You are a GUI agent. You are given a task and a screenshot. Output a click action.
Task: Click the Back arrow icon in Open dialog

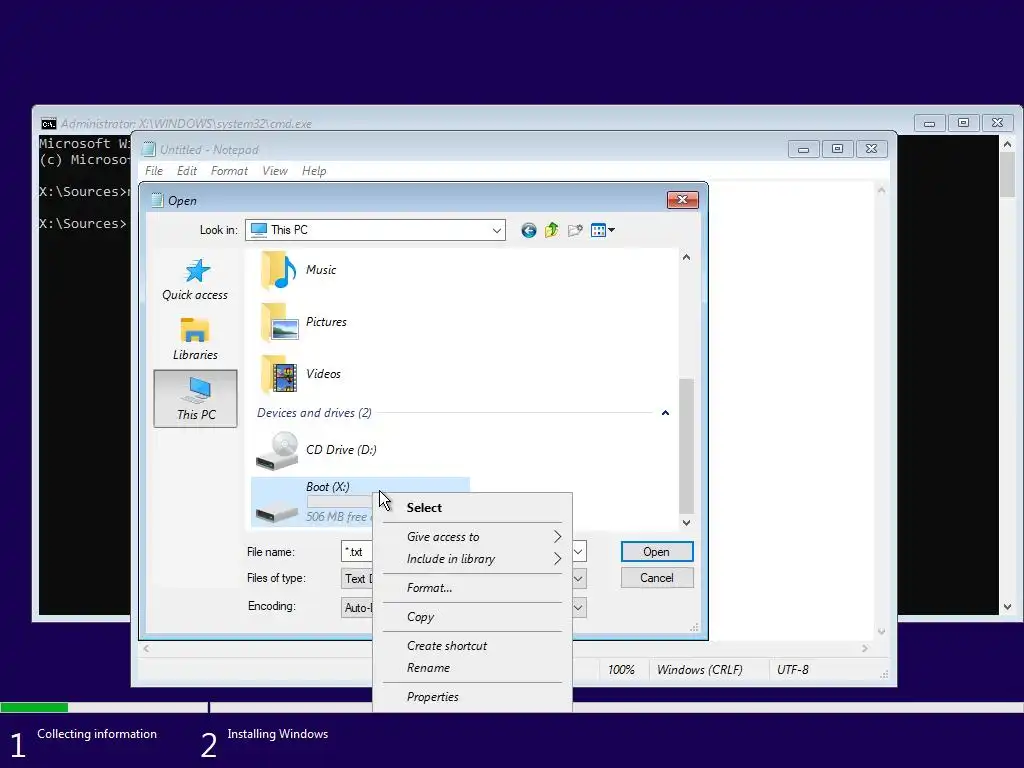coord(528,230)
